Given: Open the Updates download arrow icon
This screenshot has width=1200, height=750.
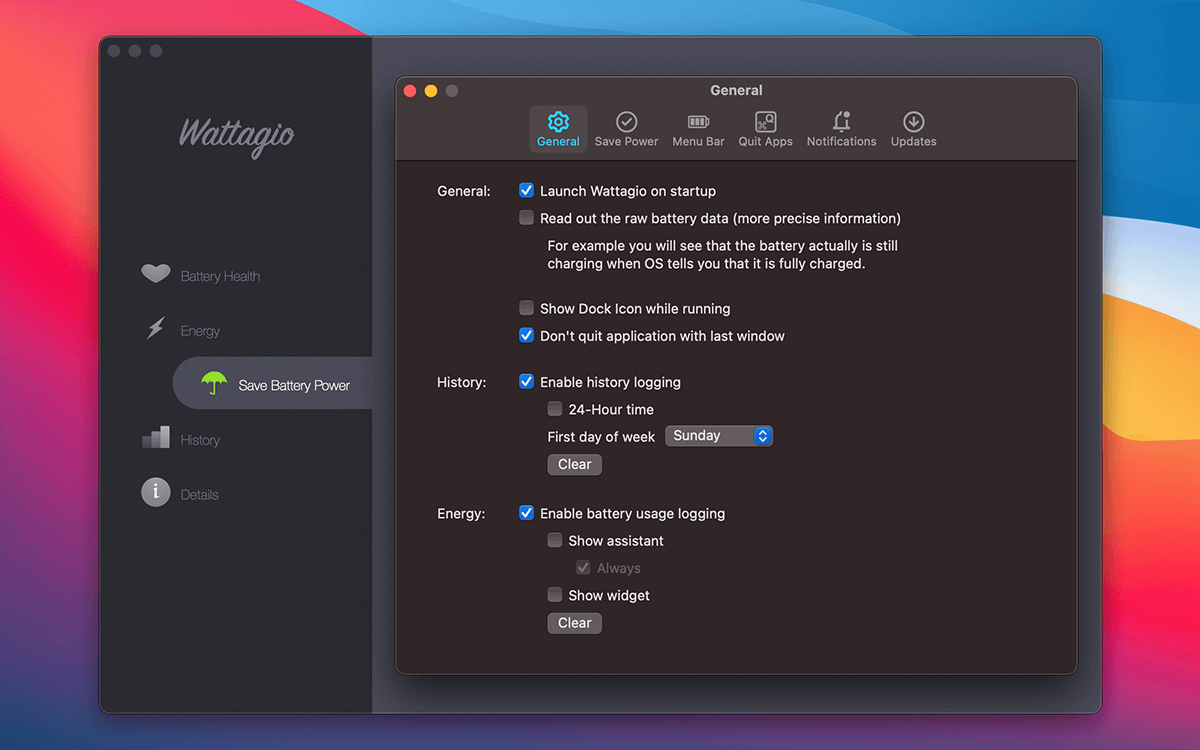Looking at the screenshot, I should [x=913, y=122].
